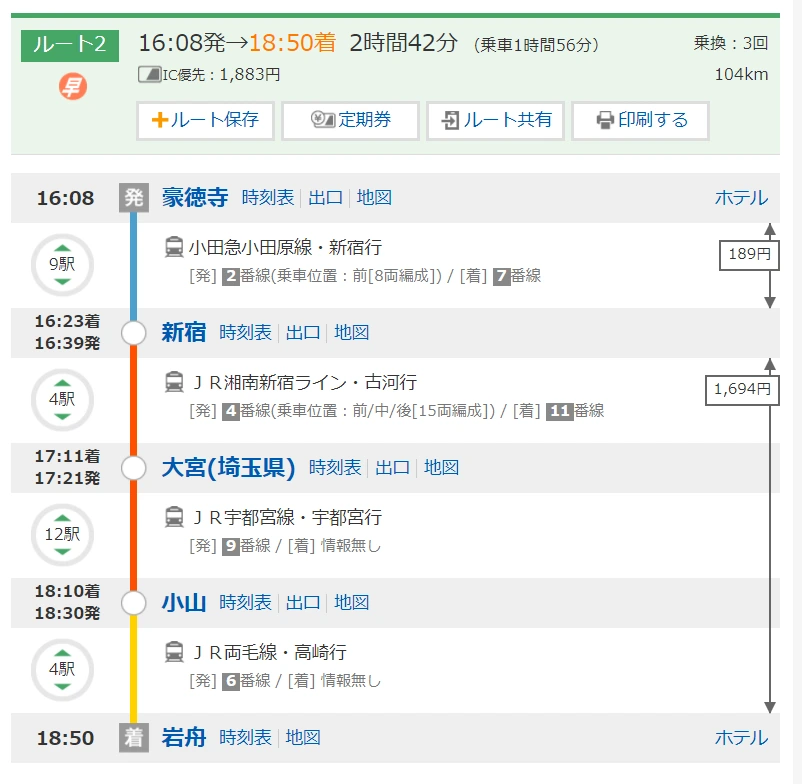Click the ホテル link beside 豪徳寺
Viewport: 802px width, 784px height.
pyautogui.click(x=740, y=198)
